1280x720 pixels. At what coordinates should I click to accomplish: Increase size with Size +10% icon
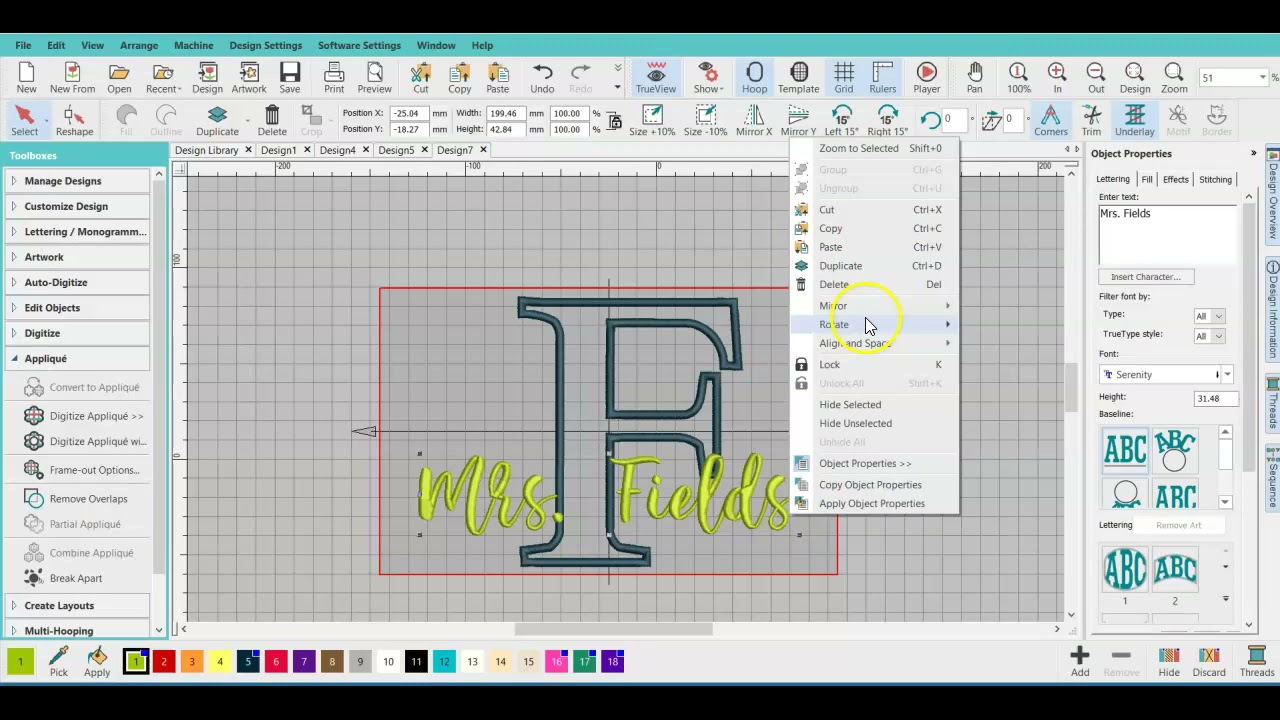pyautogui.click(x=652, y=121)
